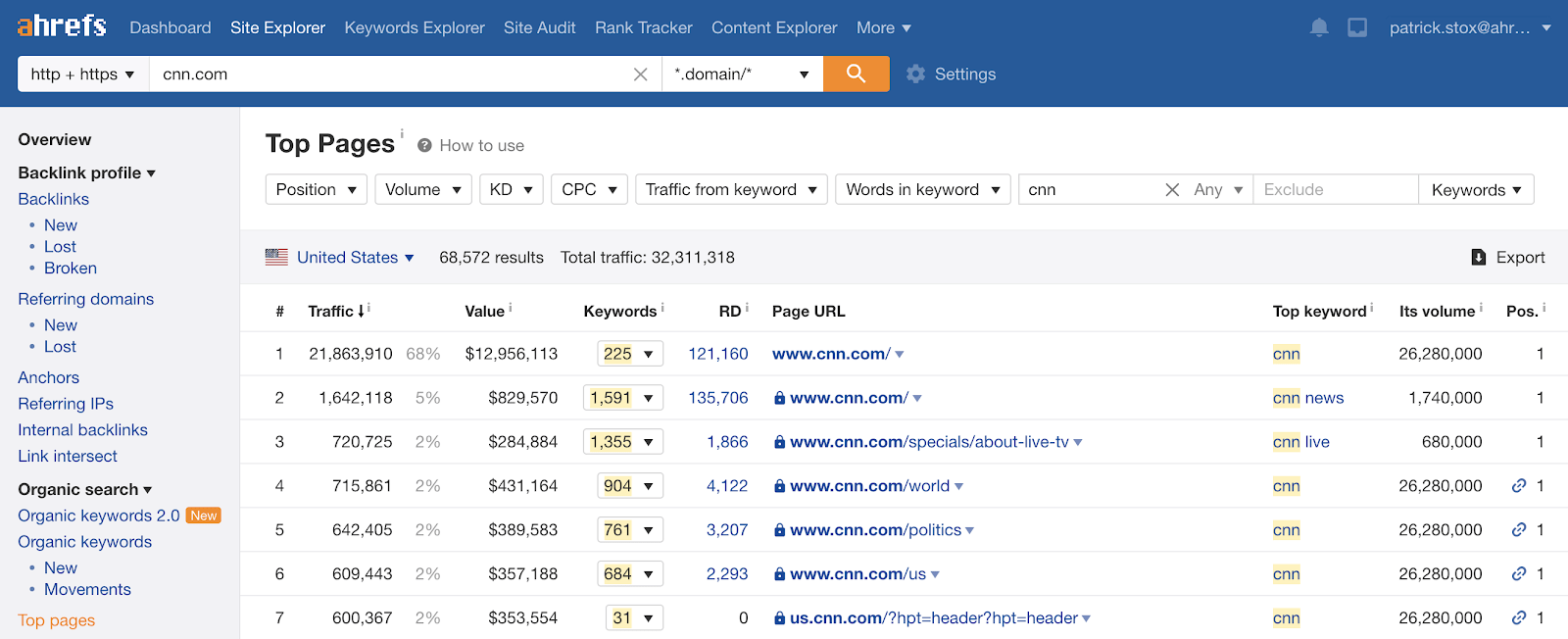Click the ahrefs logo

point(62,26)
